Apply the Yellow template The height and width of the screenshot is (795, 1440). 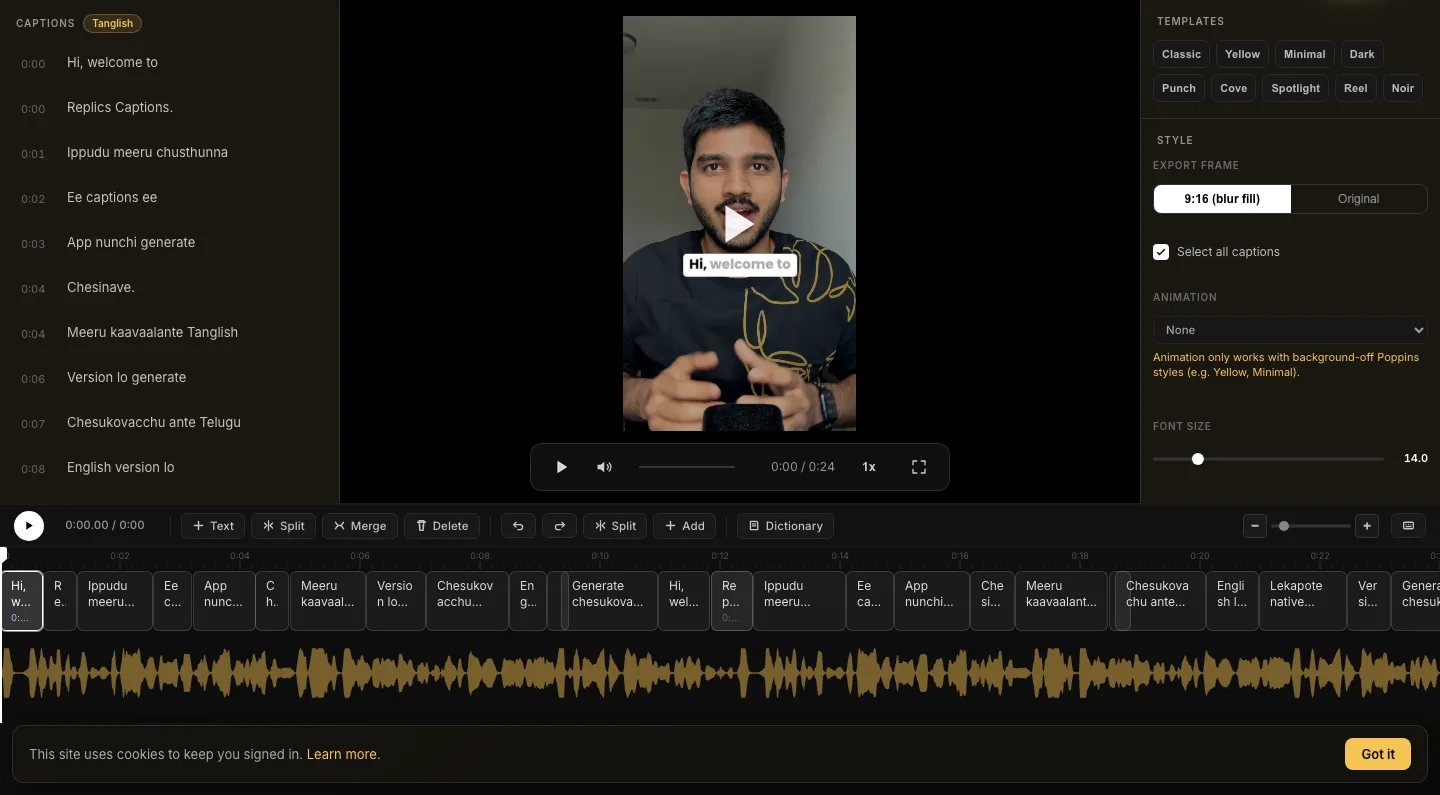click(1243, 54)
